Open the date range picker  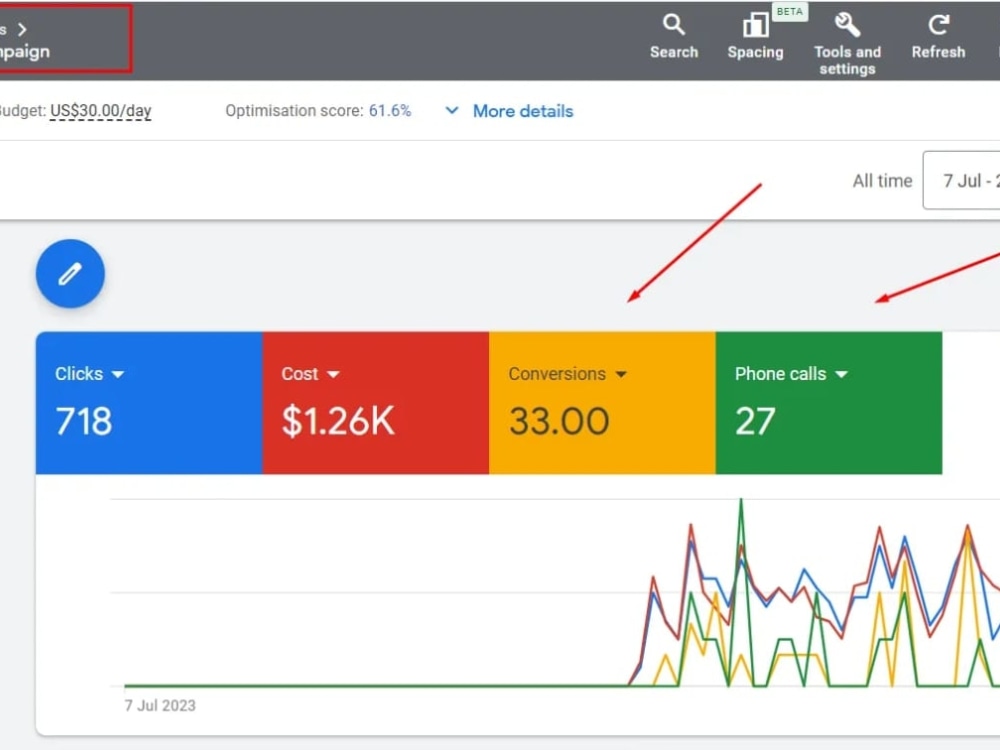pyautogui.click(x=962, y=180)
